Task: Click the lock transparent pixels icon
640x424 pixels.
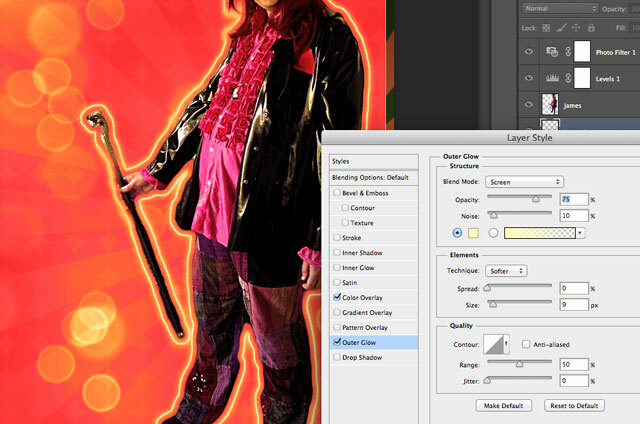Action: click(x=546, y=28)
